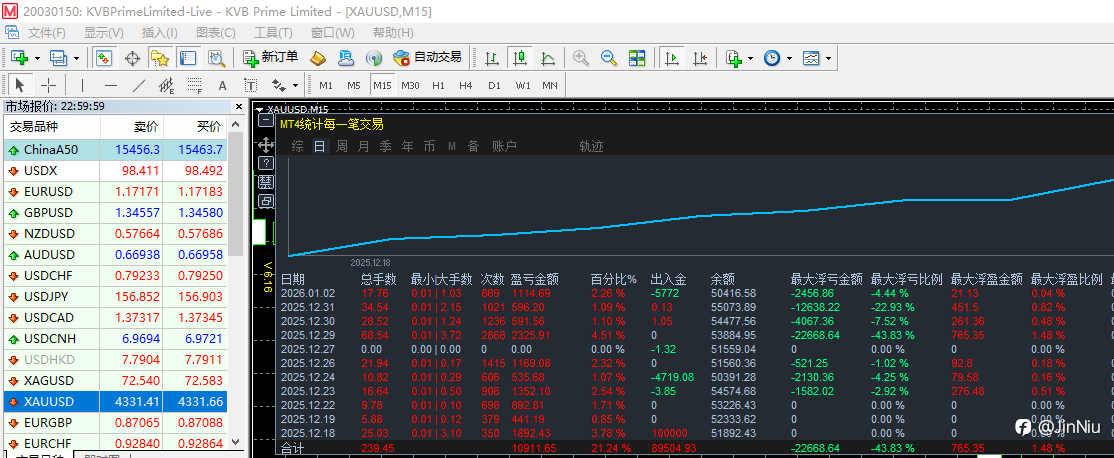Select the text label tool (A)
Screen dimensions: 1114x458
pos(222,85)
